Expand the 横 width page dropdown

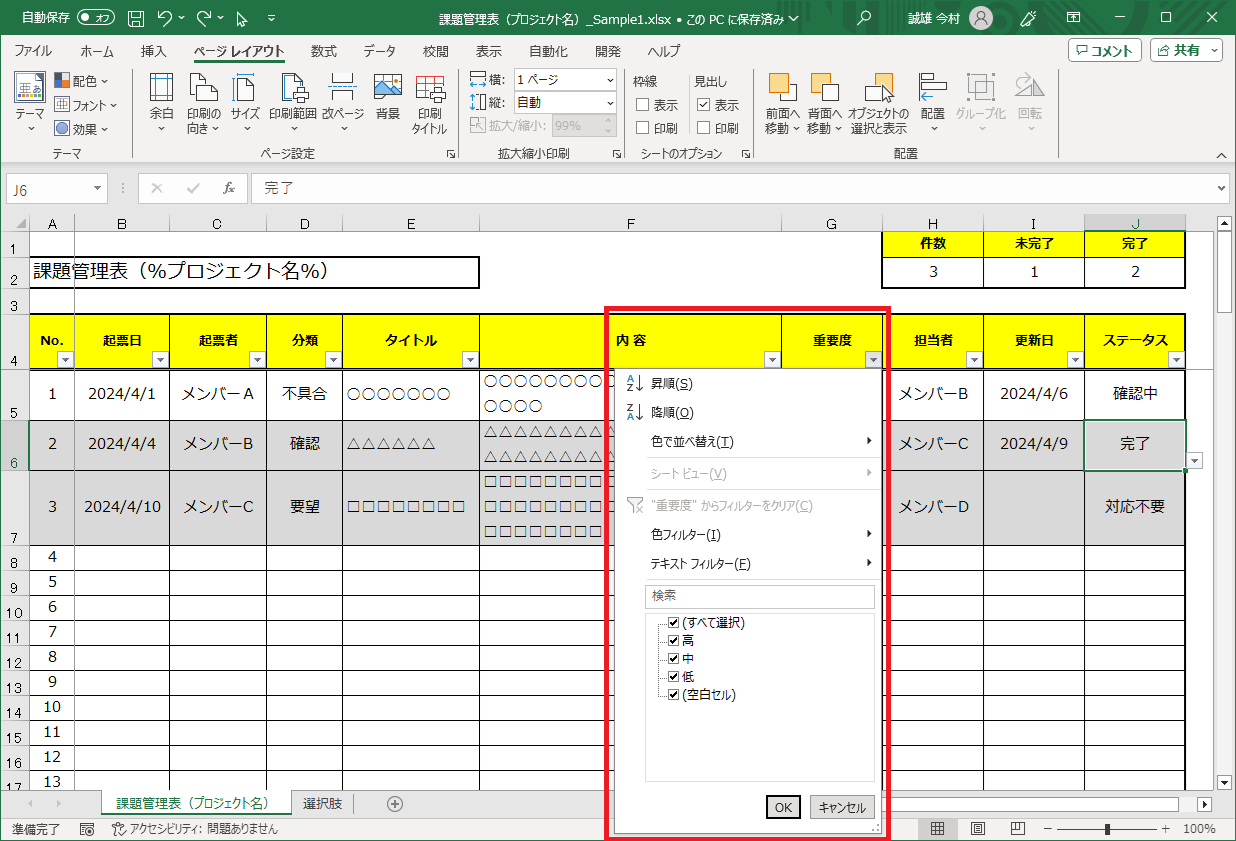click(x=609, y=80)
